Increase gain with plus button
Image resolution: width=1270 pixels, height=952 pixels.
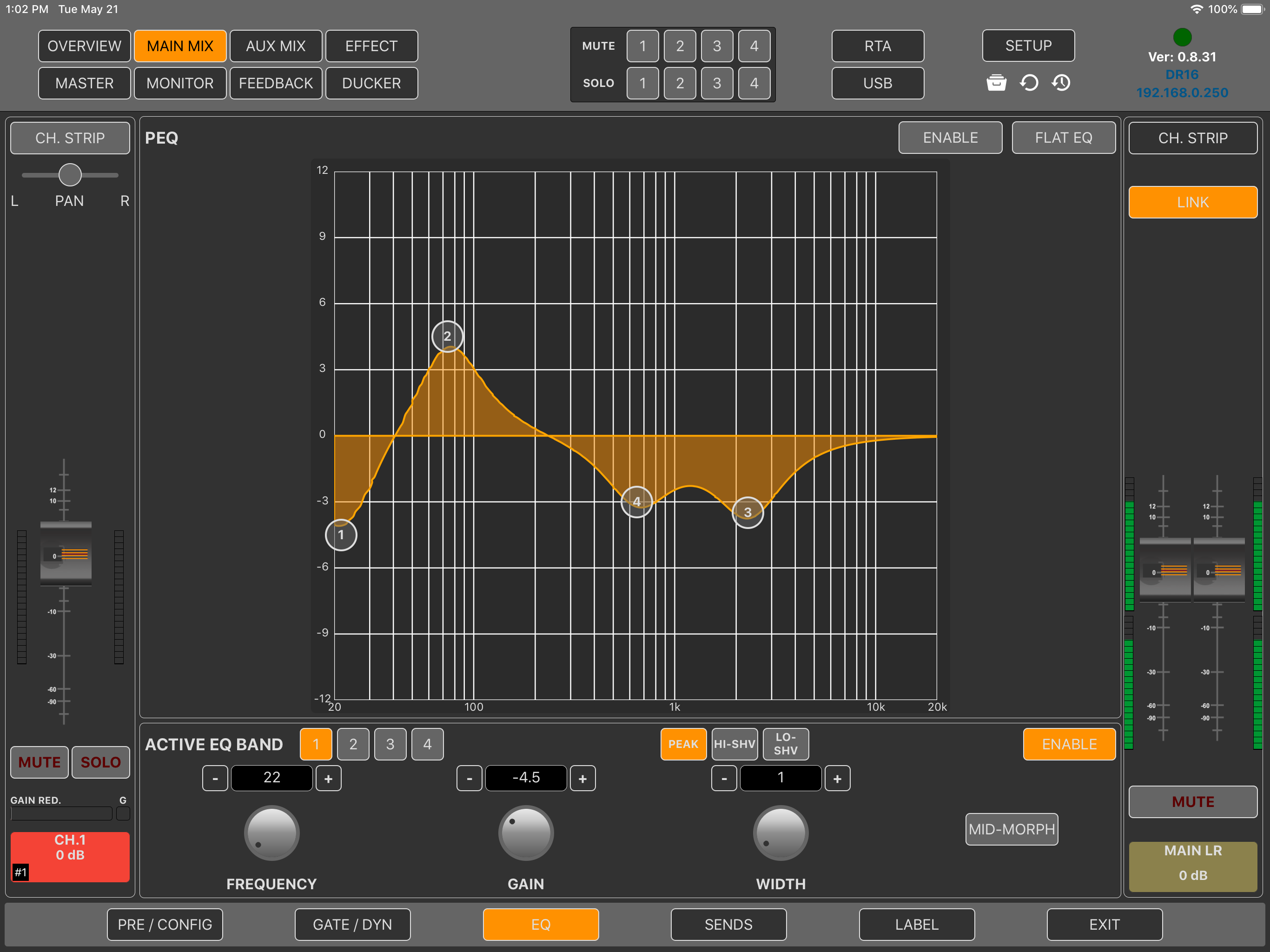pyautogui.click(x=583, y=779)
